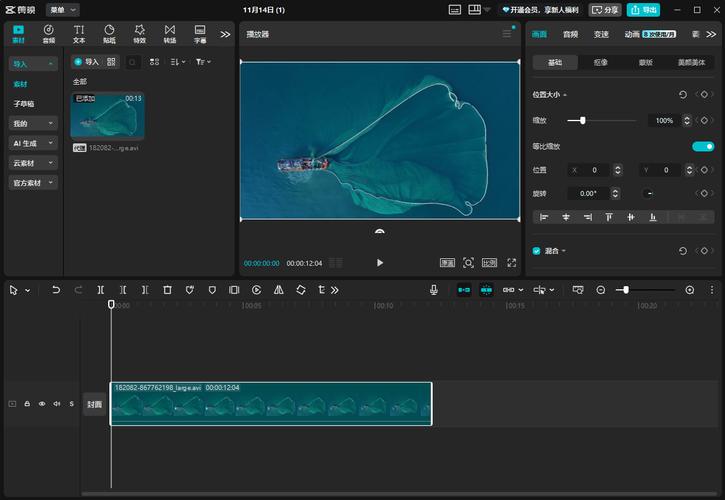Click the 导出 export button
Screen dimensions: 725x500
pos(643,9)
